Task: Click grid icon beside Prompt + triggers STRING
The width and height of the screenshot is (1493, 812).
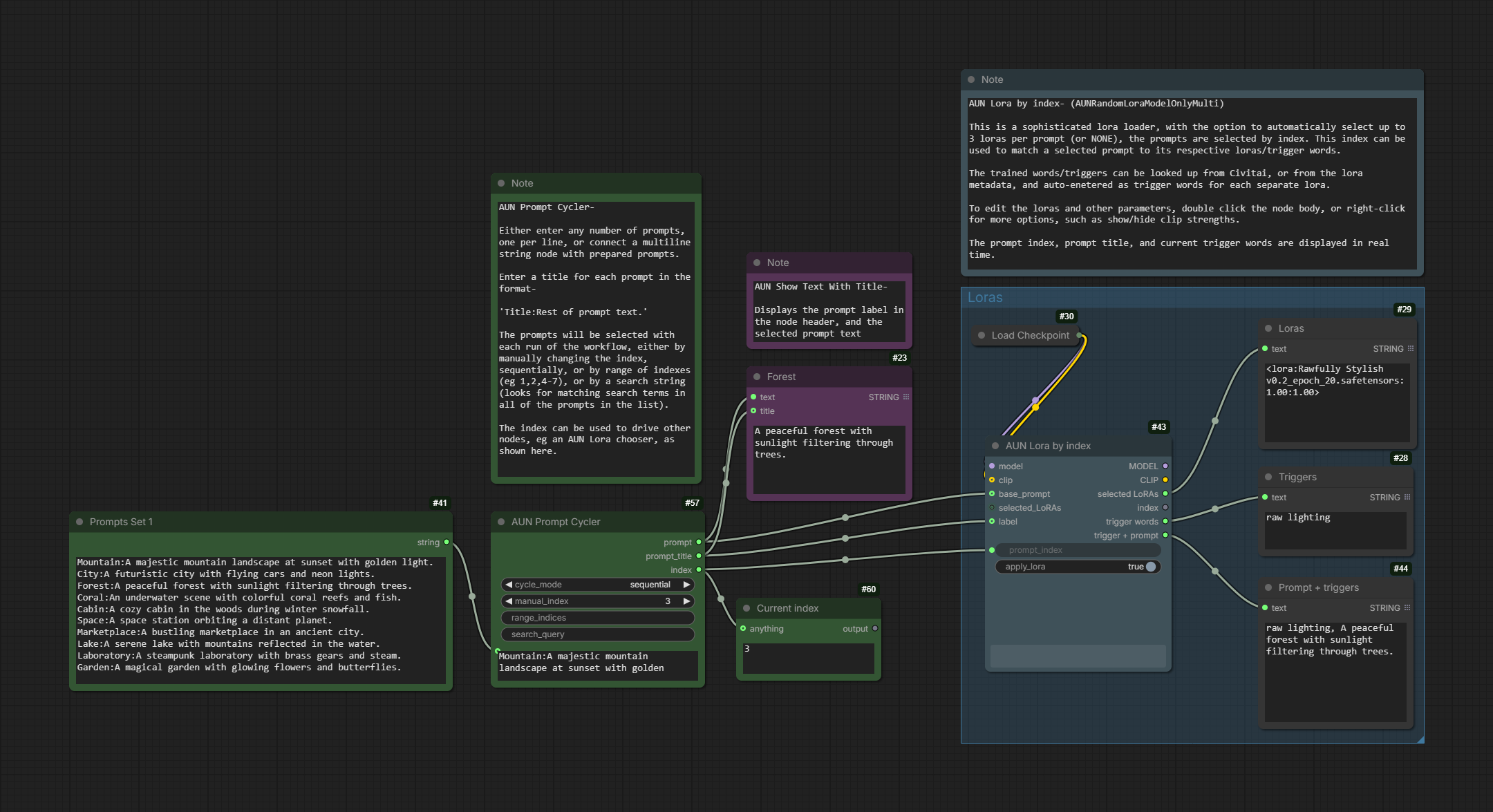Action: tap(1407, 607)
